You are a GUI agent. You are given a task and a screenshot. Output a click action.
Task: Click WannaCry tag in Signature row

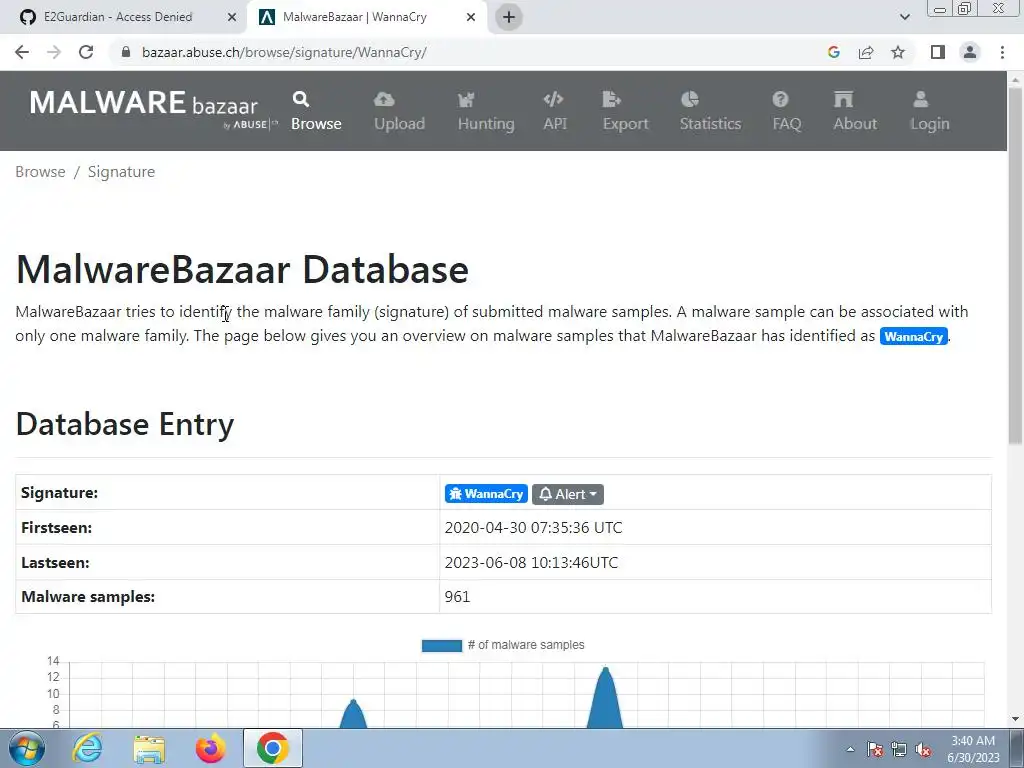coord(486,494)
